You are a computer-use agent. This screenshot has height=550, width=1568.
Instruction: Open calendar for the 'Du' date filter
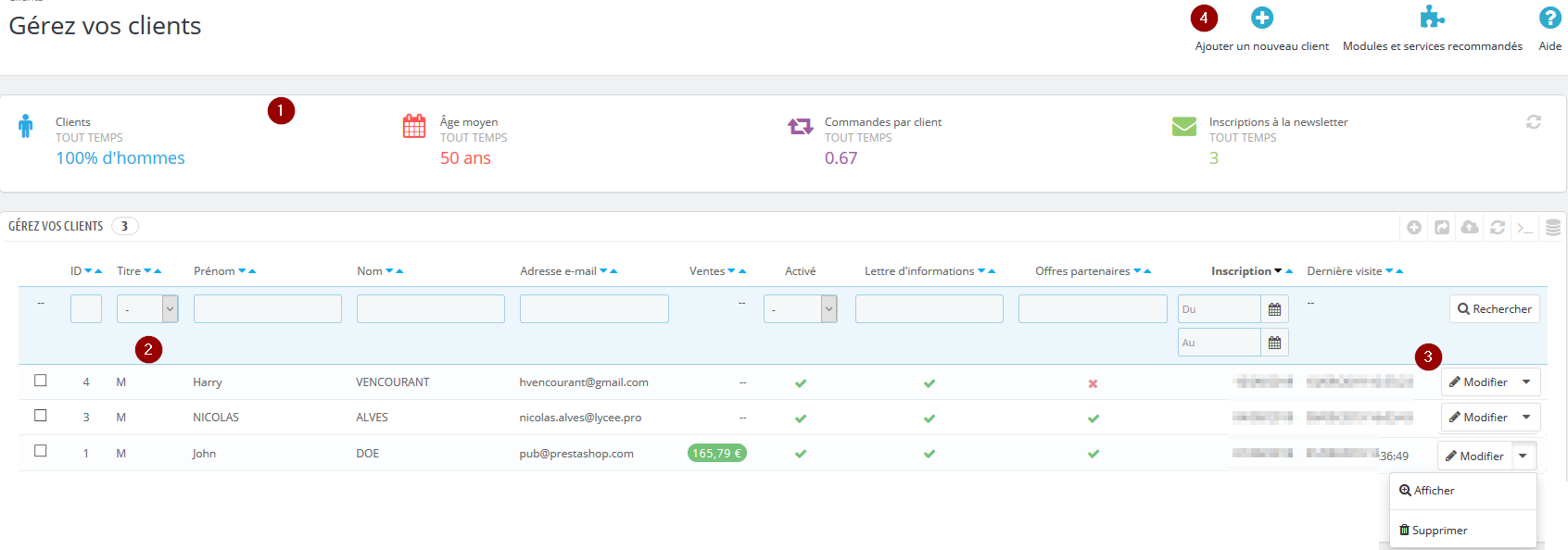[x=1274, y=309]
